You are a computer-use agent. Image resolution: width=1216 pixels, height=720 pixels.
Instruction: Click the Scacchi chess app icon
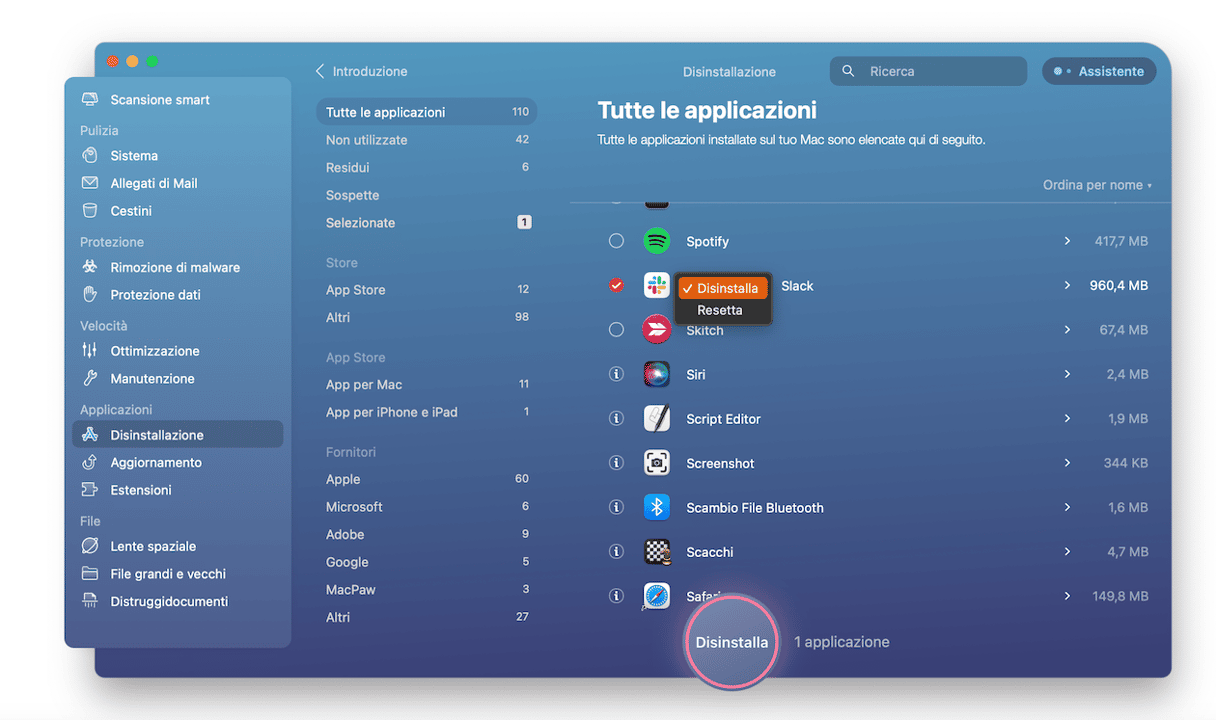click(x=657, y=552)
